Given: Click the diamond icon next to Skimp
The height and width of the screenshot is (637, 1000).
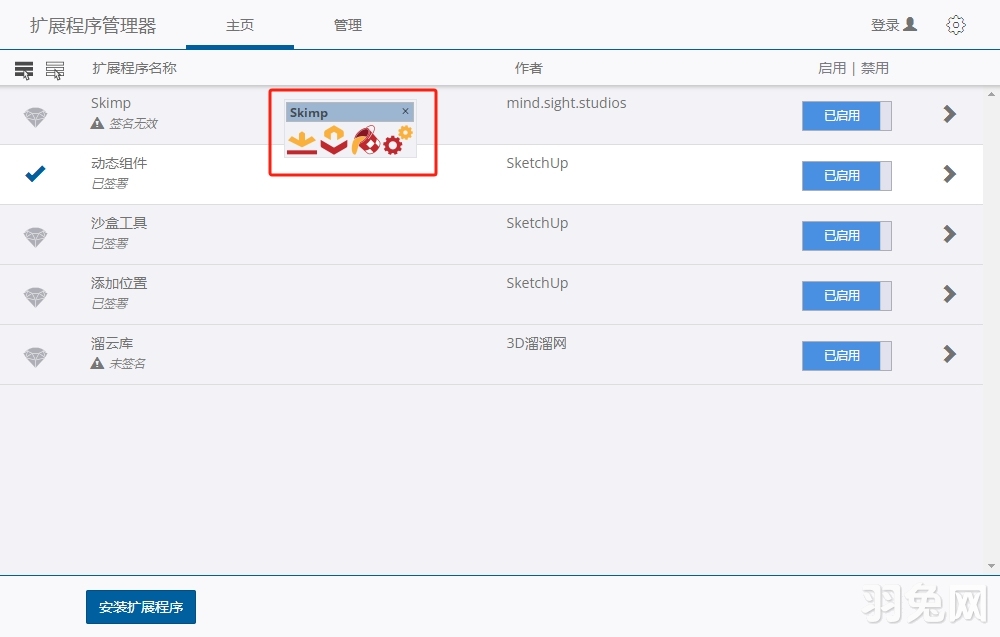Looking at the screenshot, I should point(36,113).
